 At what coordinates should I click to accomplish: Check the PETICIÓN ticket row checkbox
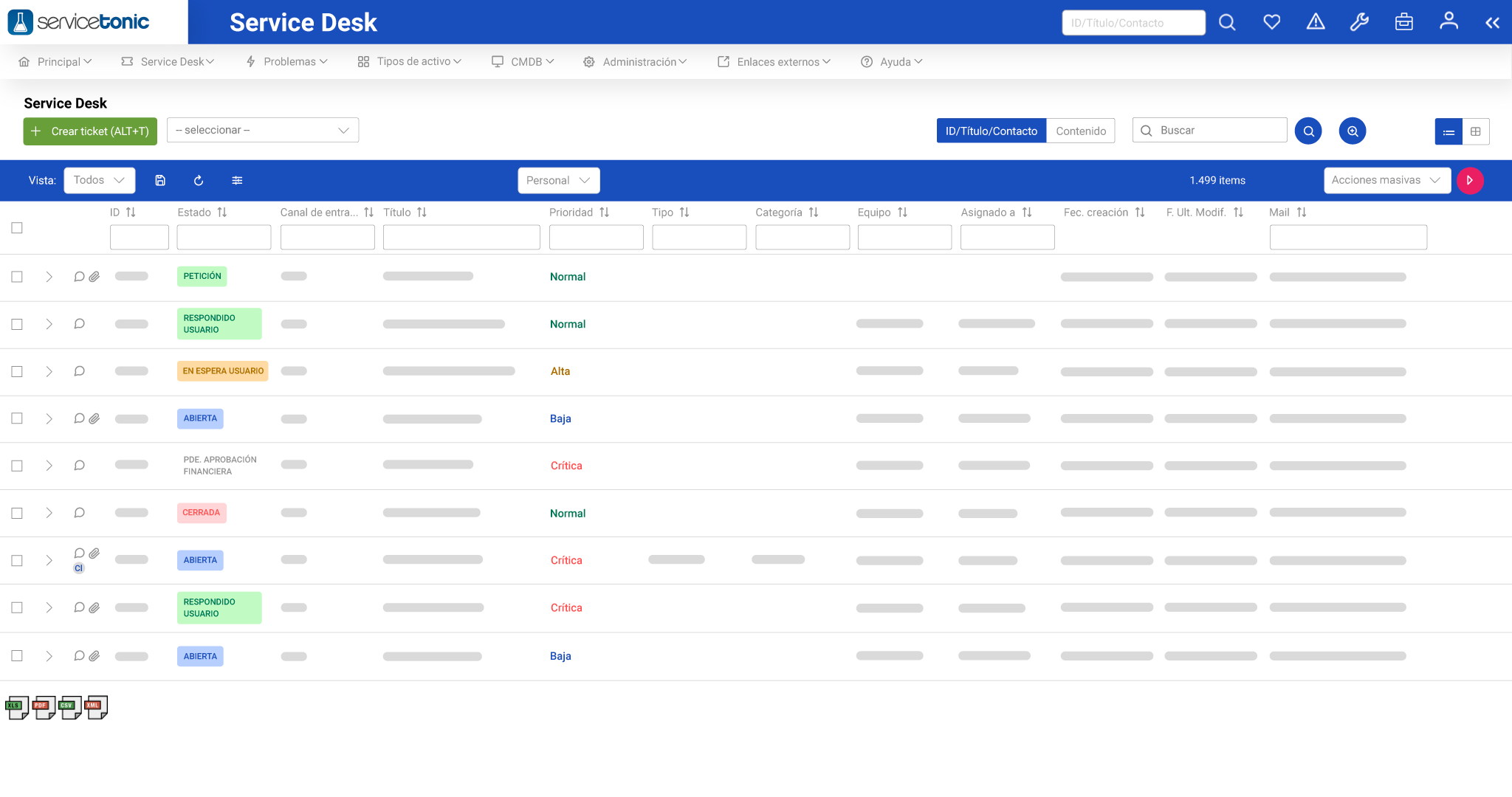coord(17,277)
